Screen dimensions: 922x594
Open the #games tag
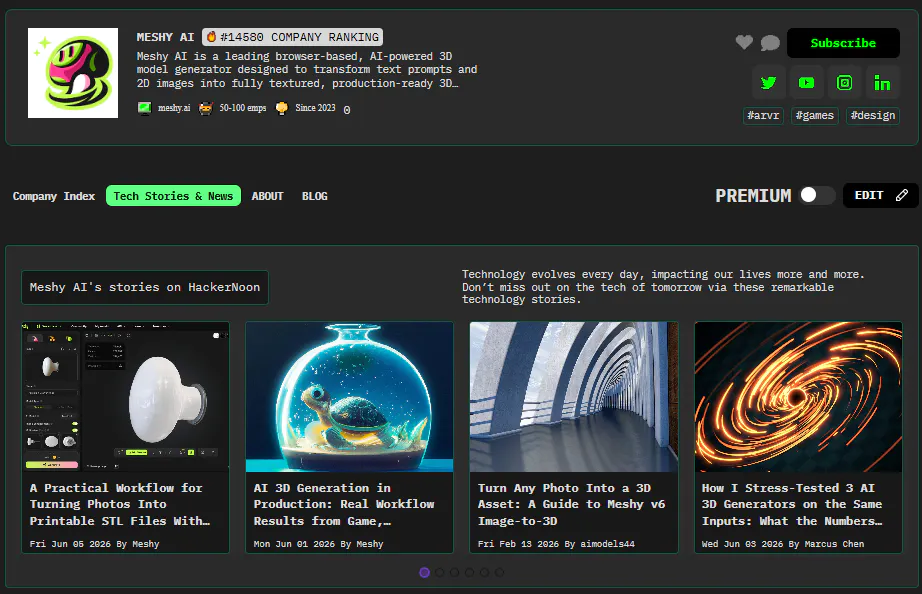tap(815, 115)
